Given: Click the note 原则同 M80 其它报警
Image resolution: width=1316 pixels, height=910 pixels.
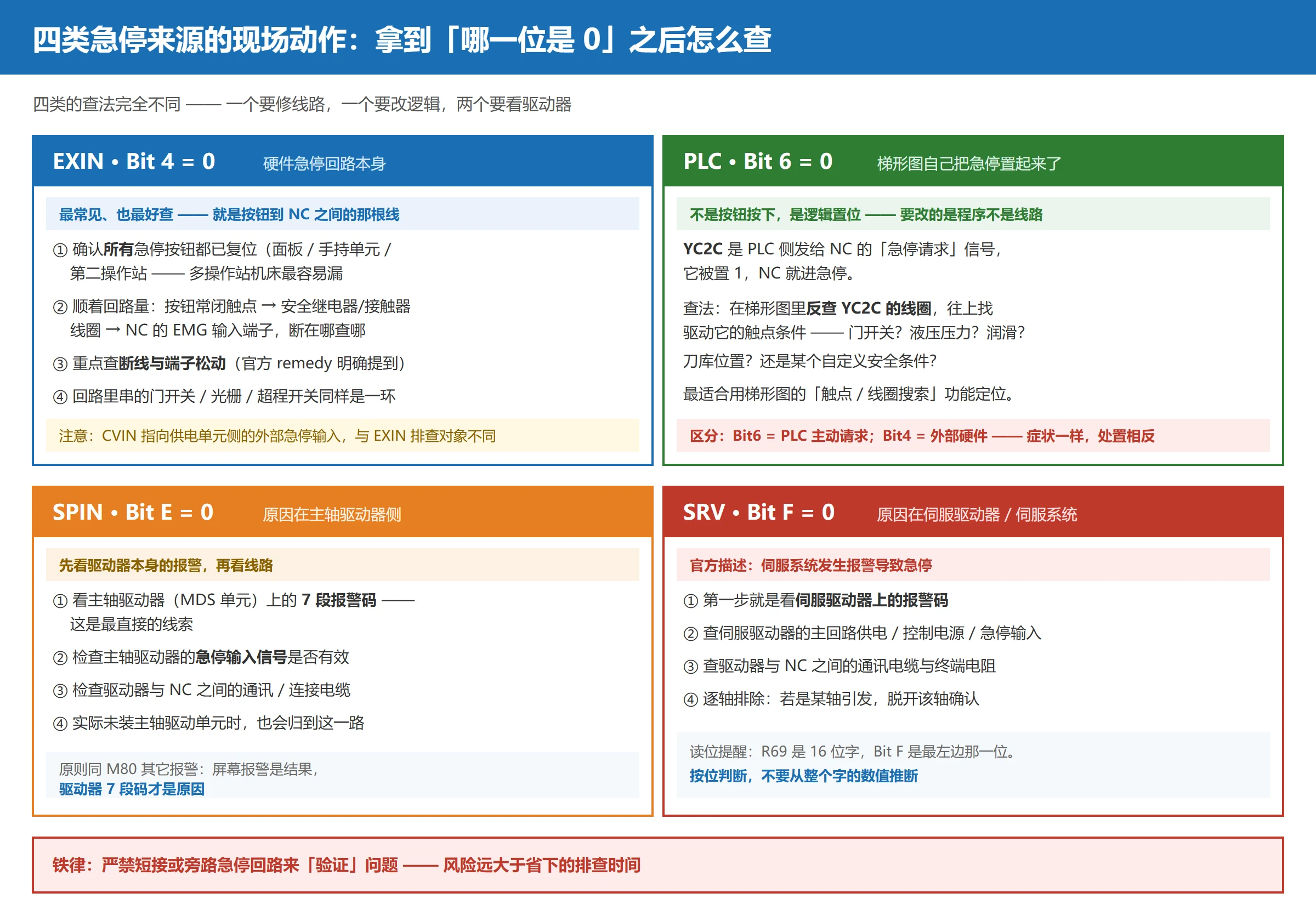Looking at the screenshot, I should 342,776.
